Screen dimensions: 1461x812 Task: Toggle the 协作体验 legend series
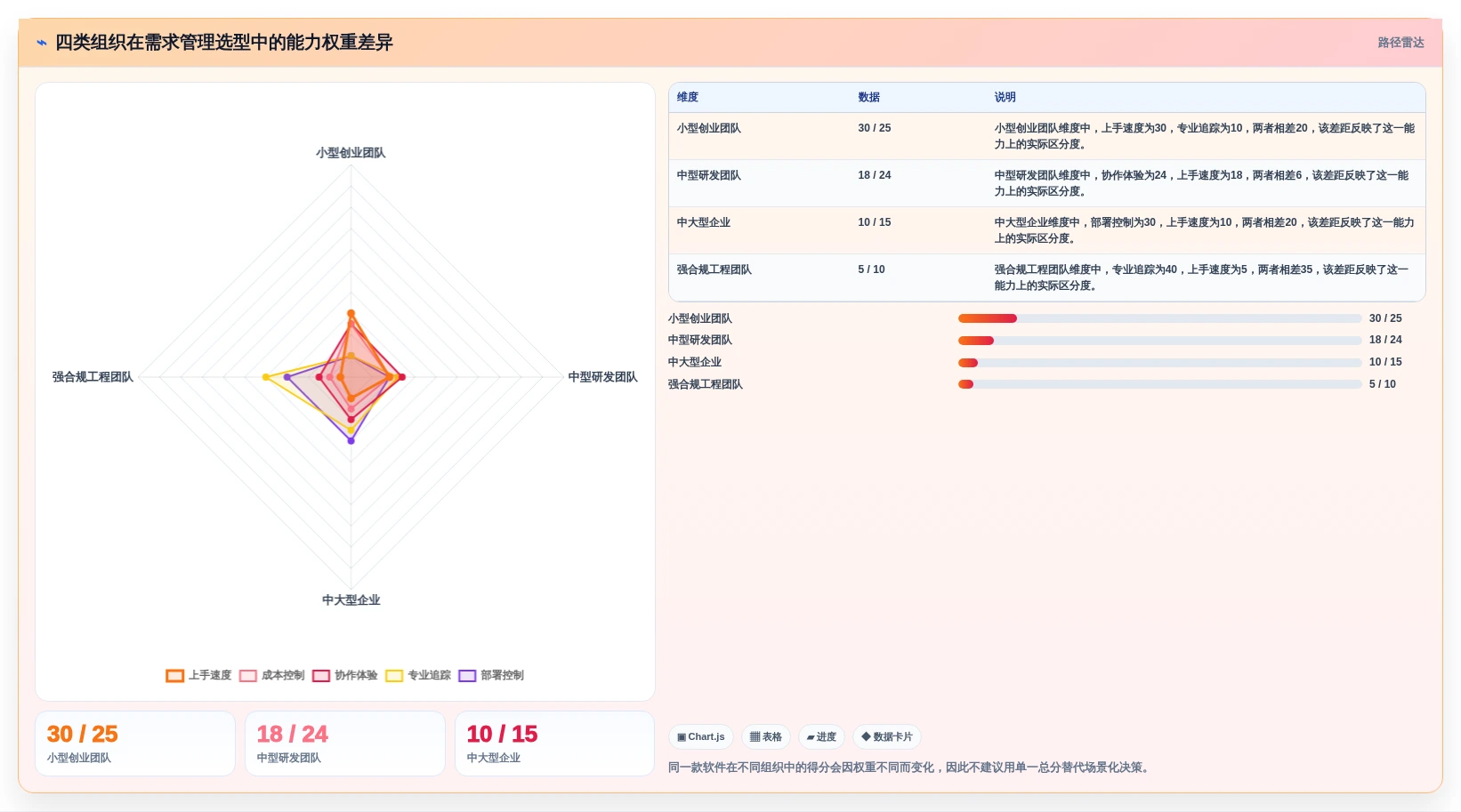pyautogui.click(x=344, y=676)
